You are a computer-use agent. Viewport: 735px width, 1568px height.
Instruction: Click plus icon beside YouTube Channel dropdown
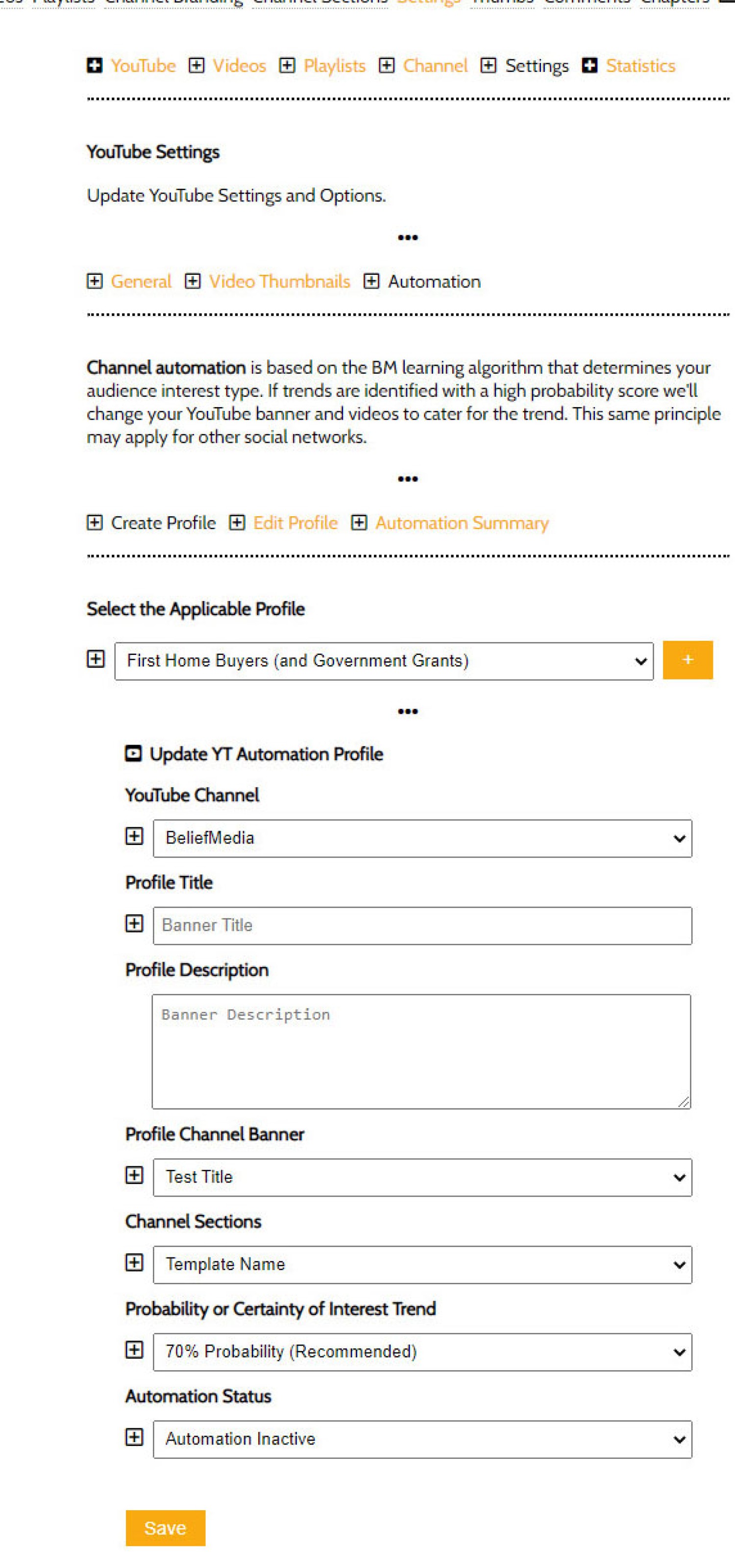pyautogui.click(x=134, y=836)
